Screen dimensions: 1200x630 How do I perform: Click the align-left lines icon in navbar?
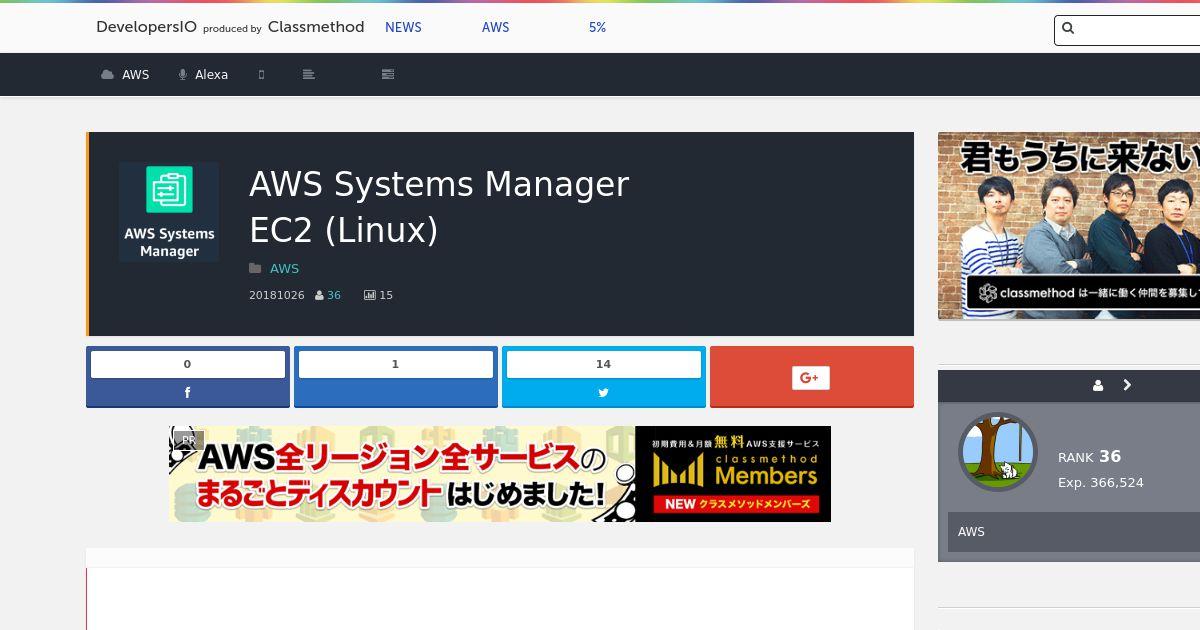click(309, 75)
